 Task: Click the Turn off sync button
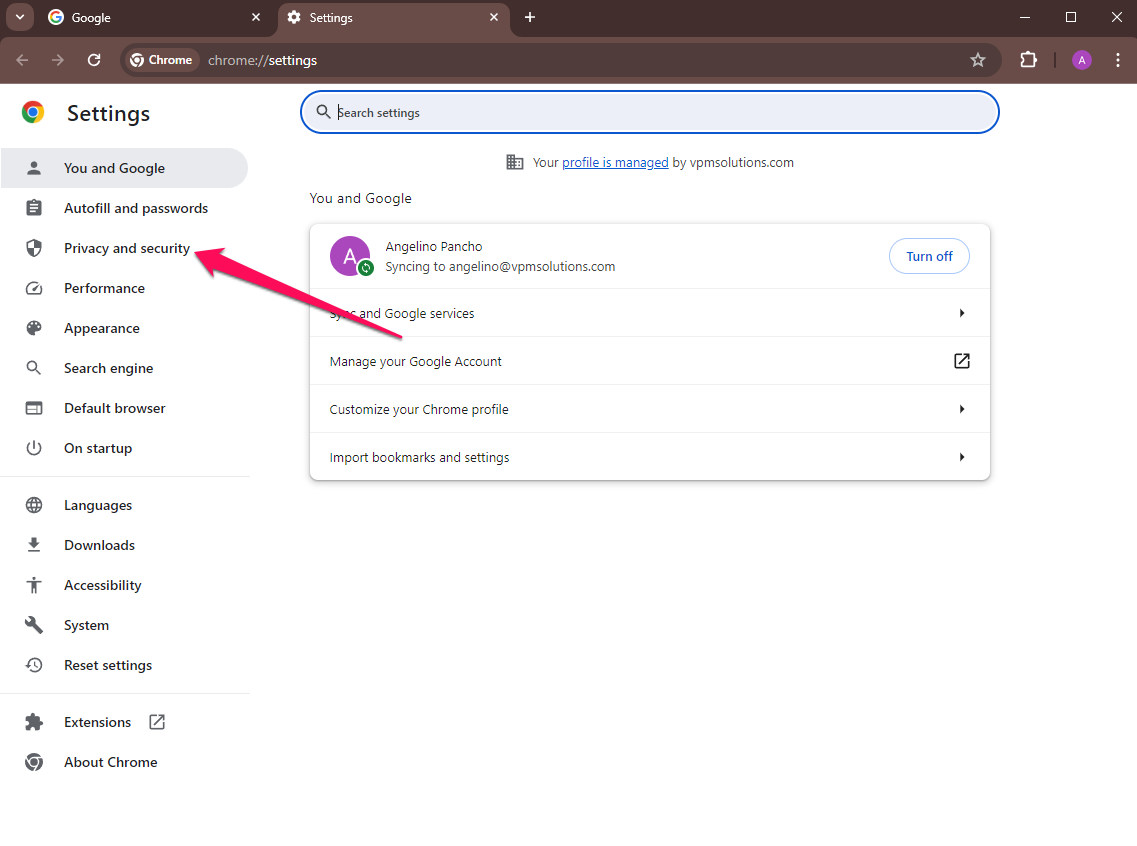tap(929, 256)
